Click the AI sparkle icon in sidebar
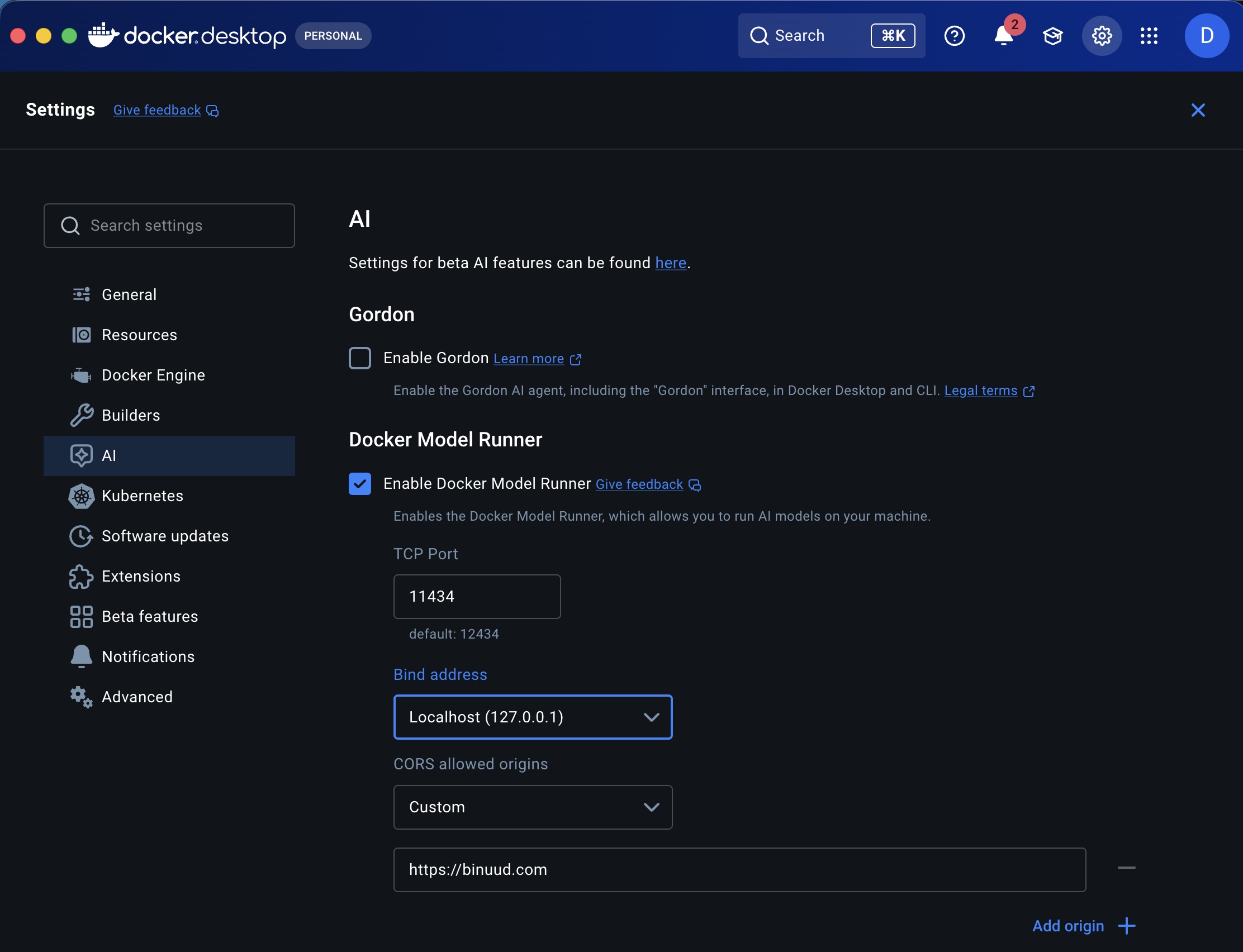1243x952 pixels. (81, 455)
